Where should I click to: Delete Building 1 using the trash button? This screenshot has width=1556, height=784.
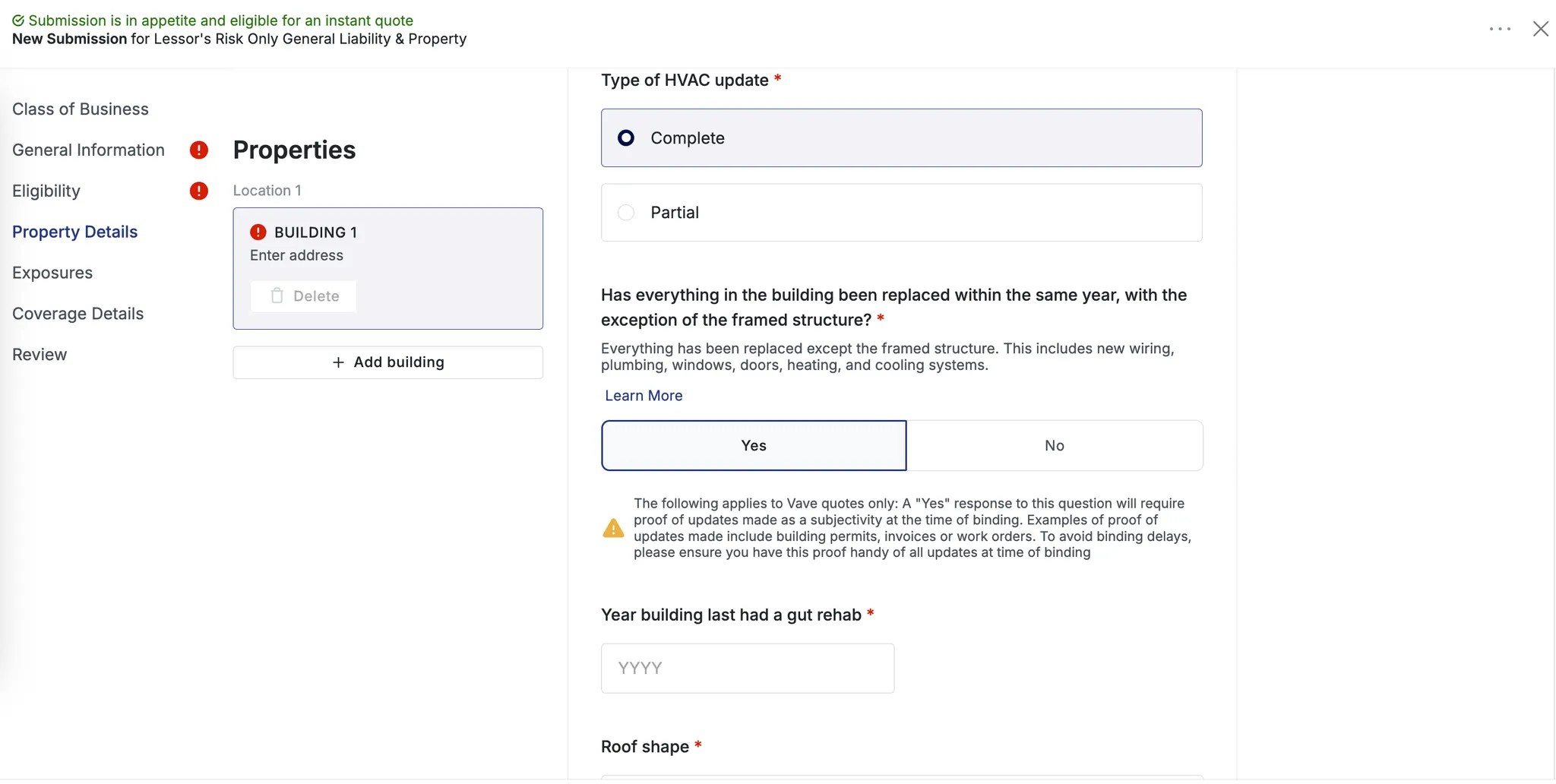[x=304, y=296]
